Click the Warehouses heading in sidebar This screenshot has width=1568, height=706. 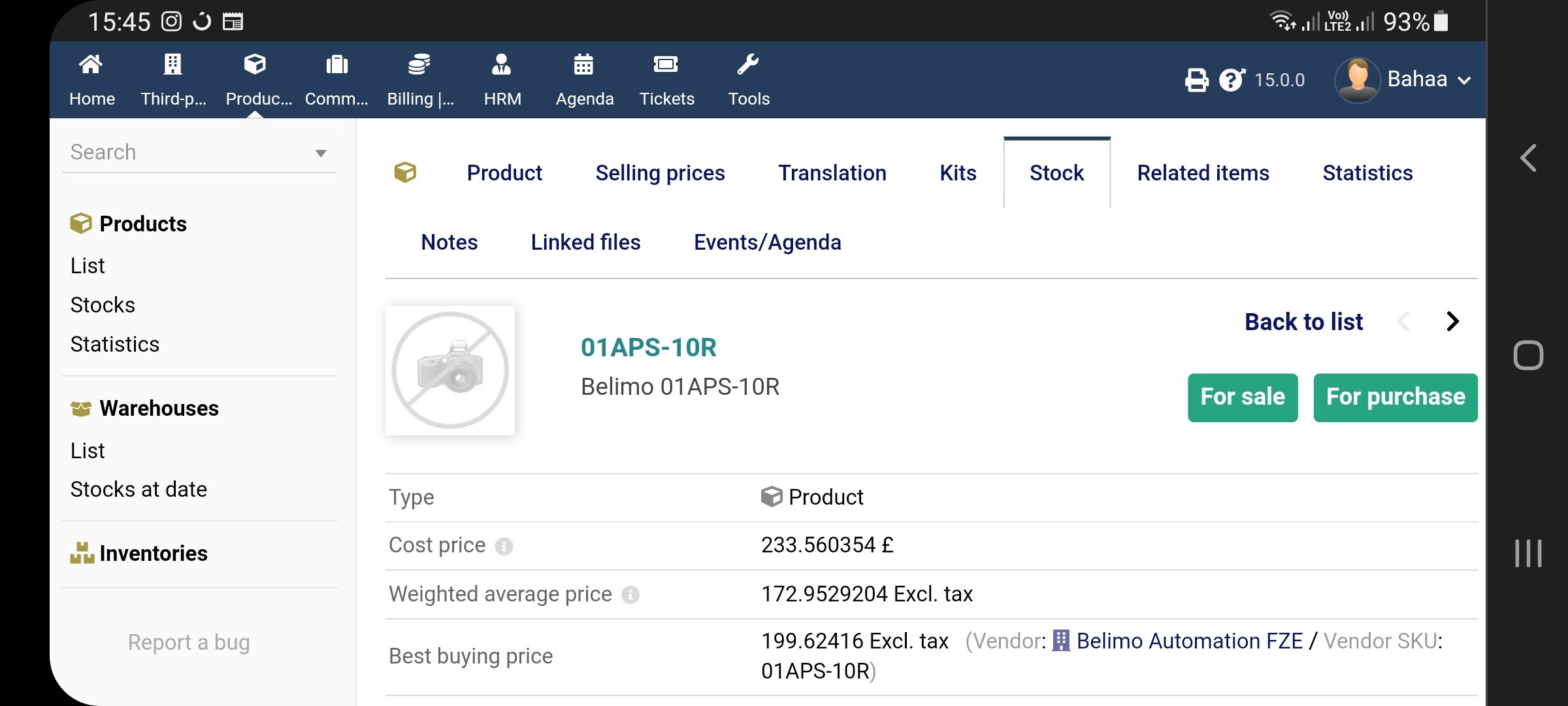pyautogui.click(x=159, y=409)
